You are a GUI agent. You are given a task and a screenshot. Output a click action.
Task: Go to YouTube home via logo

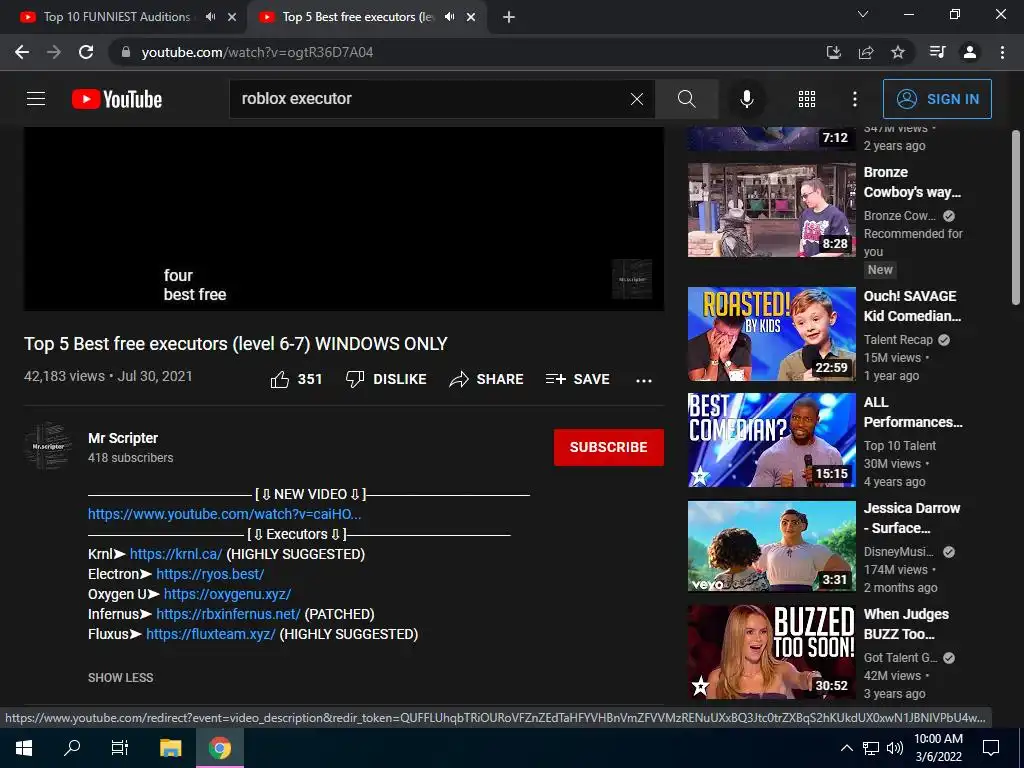(117, 99)
